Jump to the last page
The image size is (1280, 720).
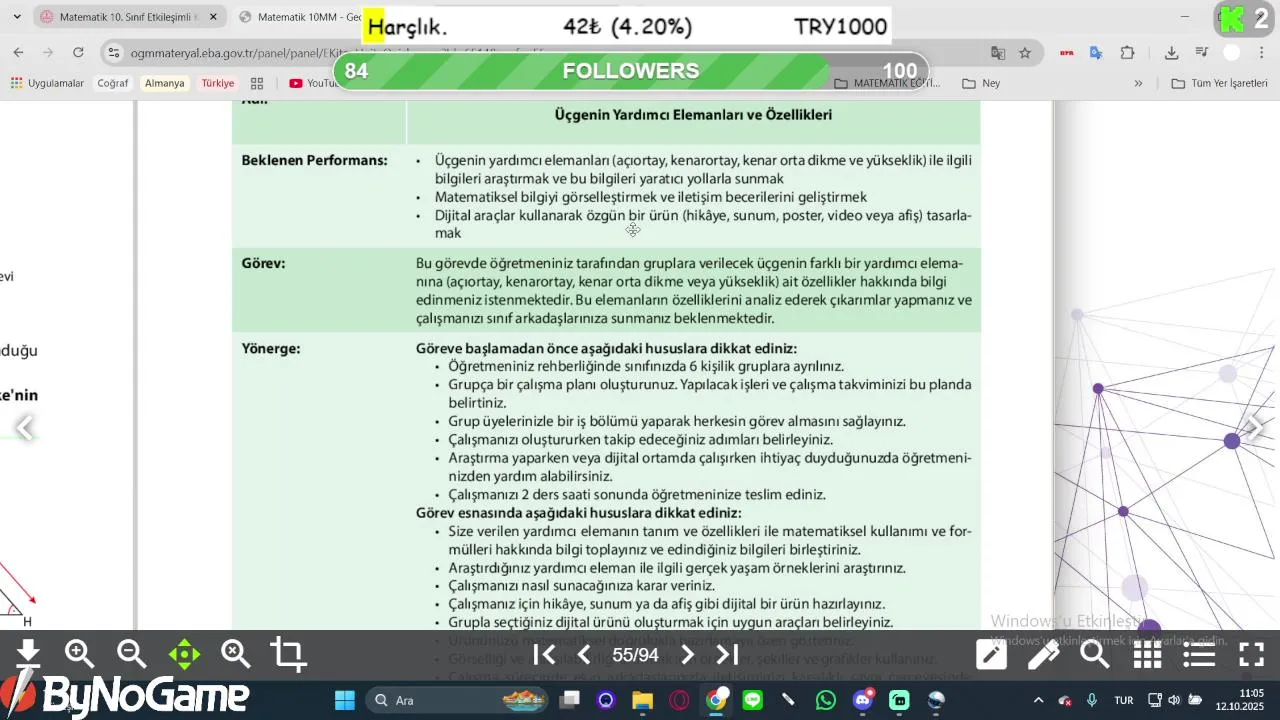pyautogui.click(x=728, y=655)
